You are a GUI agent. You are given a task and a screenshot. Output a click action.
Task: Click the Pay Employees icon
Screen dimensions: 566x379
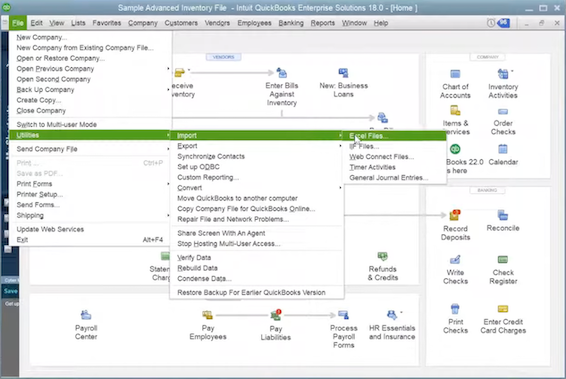point(207,315)
